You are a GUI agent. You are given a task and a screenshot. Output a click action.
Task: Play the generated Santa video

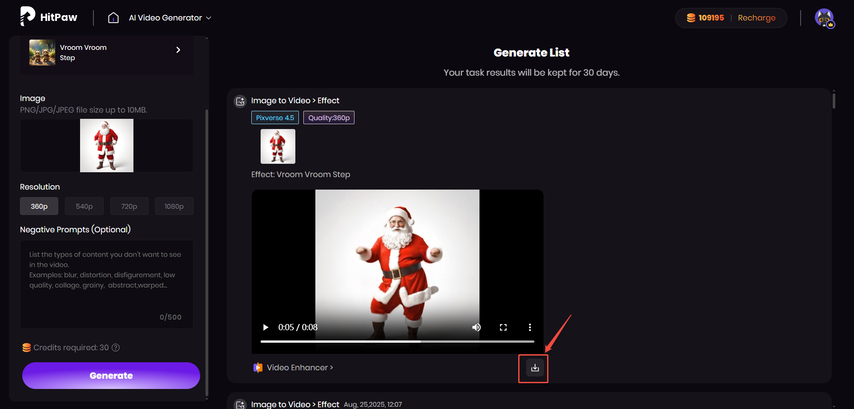(x=265, y=327)
